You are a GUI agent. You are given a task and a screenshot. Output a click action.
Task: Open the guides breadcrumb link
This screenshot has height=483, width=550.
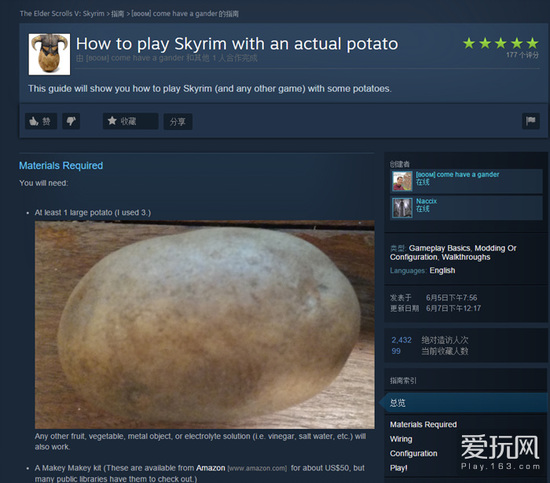tap(118, 14)
